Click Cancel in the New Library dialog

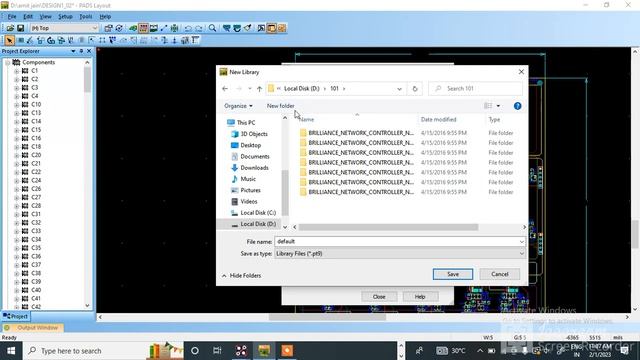tap(500, 274)
